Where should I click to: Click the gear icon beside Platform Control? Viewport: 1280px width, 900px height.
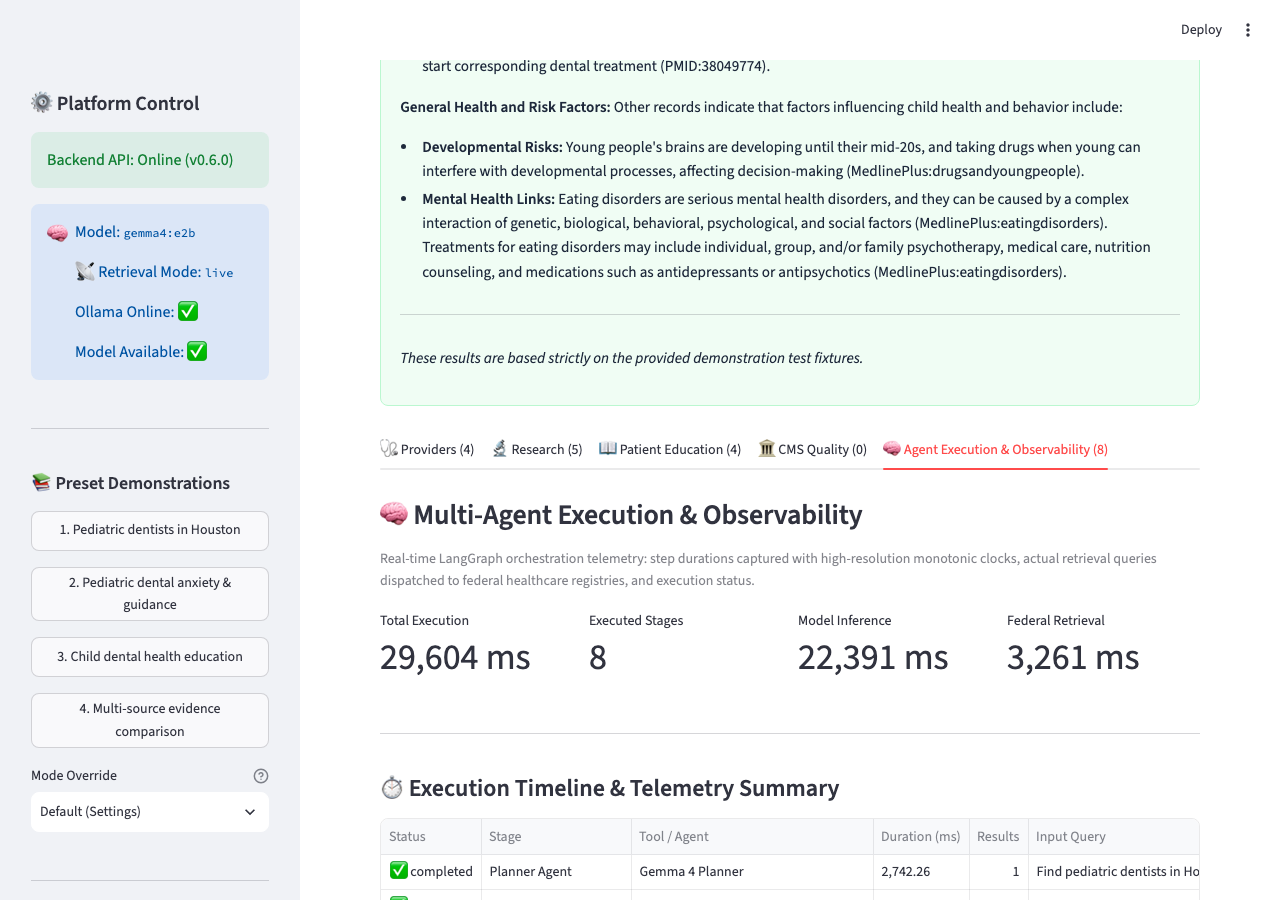tap(42, 103)
